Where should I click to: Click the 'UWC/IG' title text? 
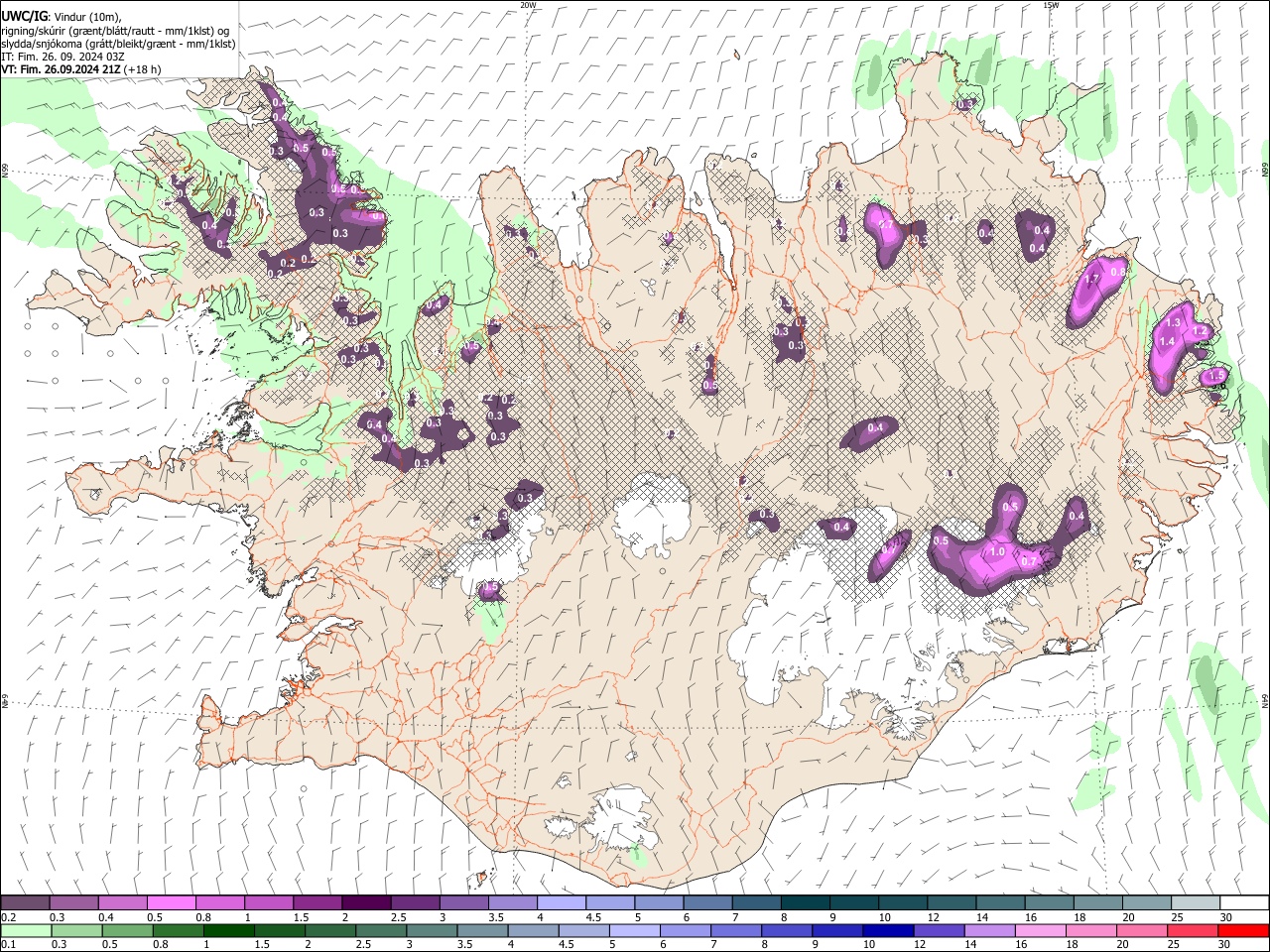(x=24, y=17)
